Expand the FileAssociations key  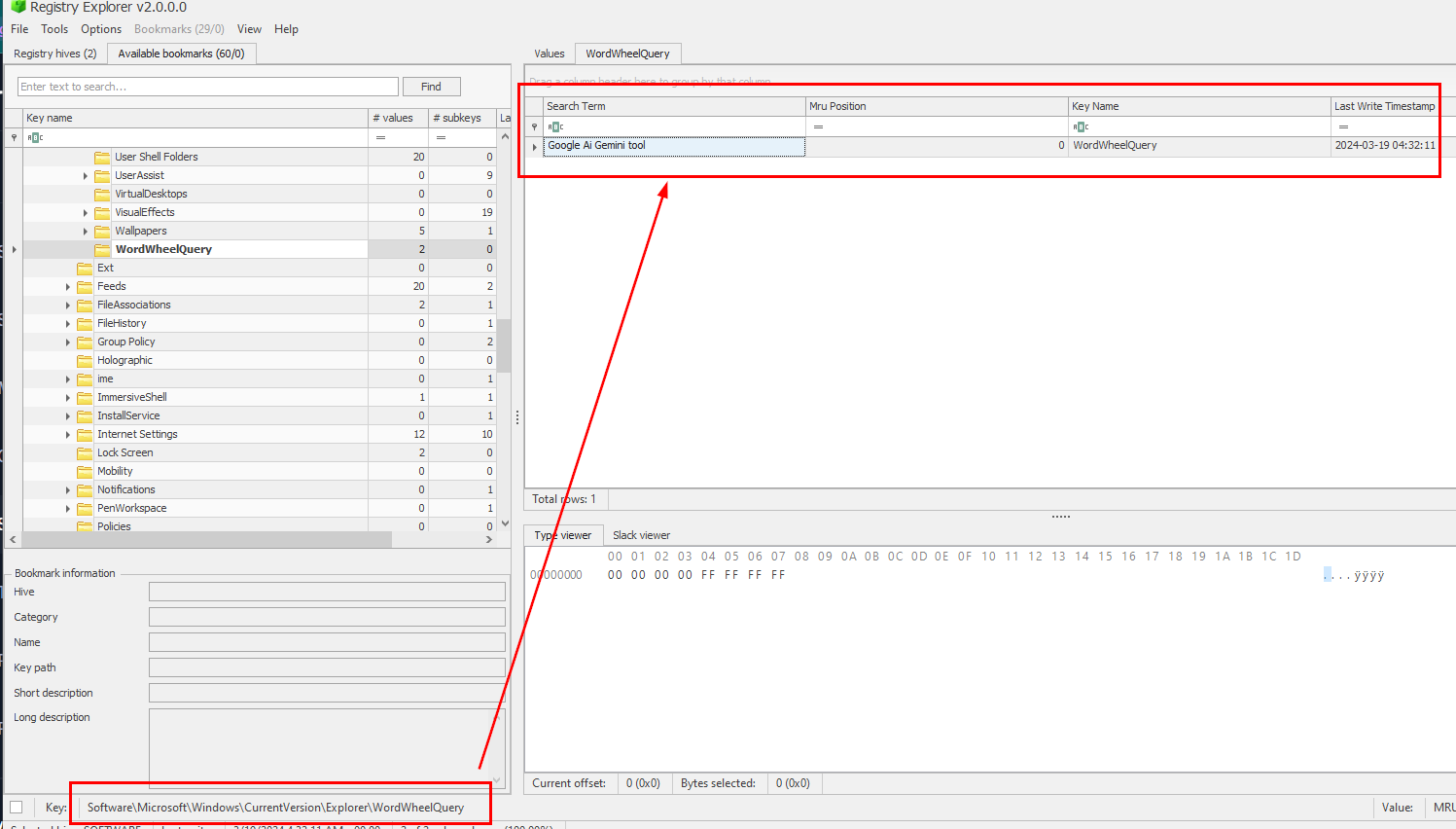click(x=68, y=306)
